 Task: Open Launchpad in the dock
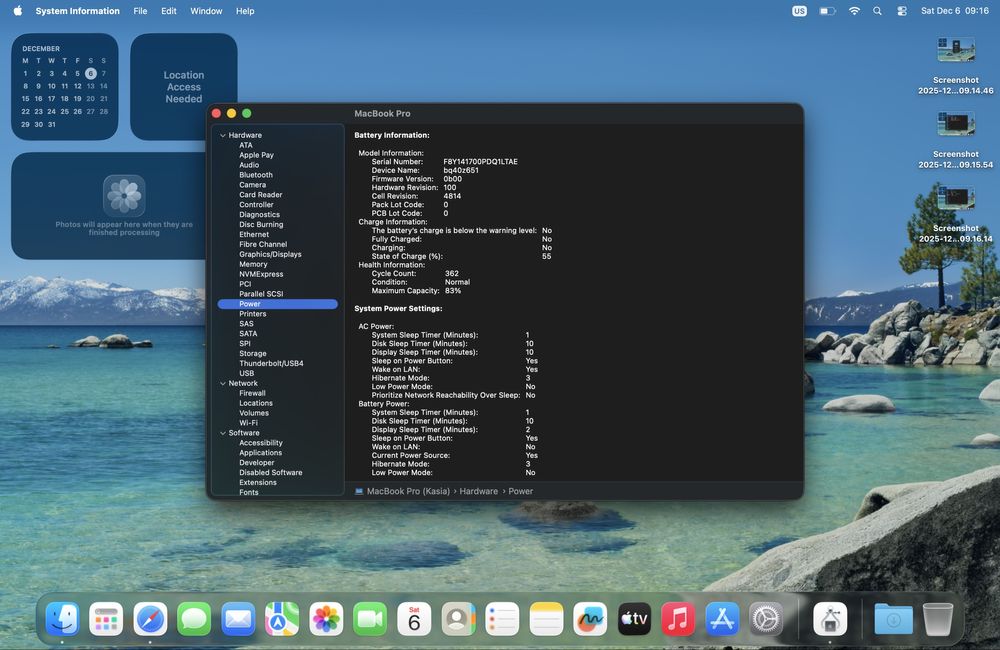(x=106, y=619)
